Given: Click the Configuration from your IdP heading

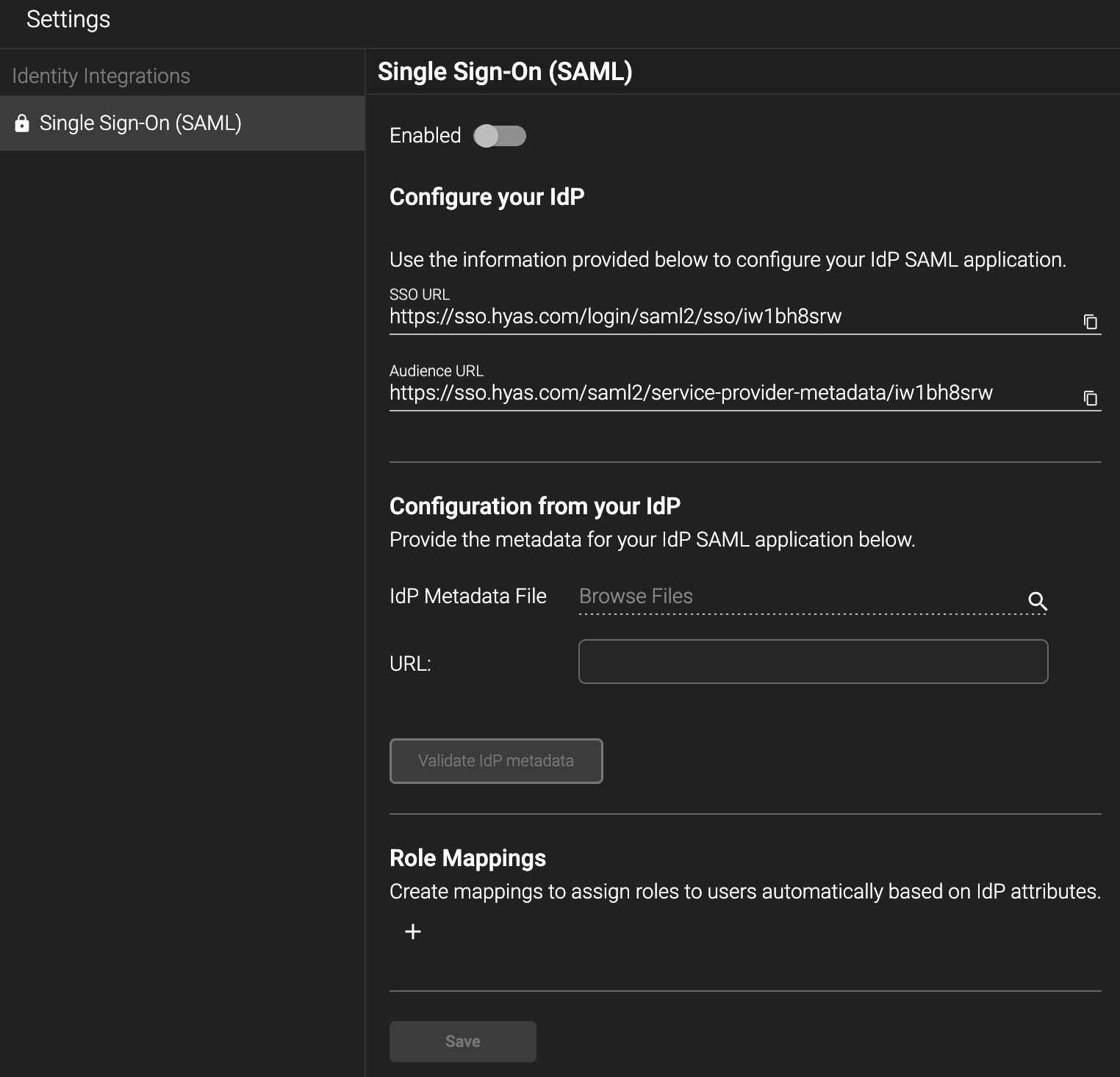Looking at the screenshot, I should [x=534, y=506].
